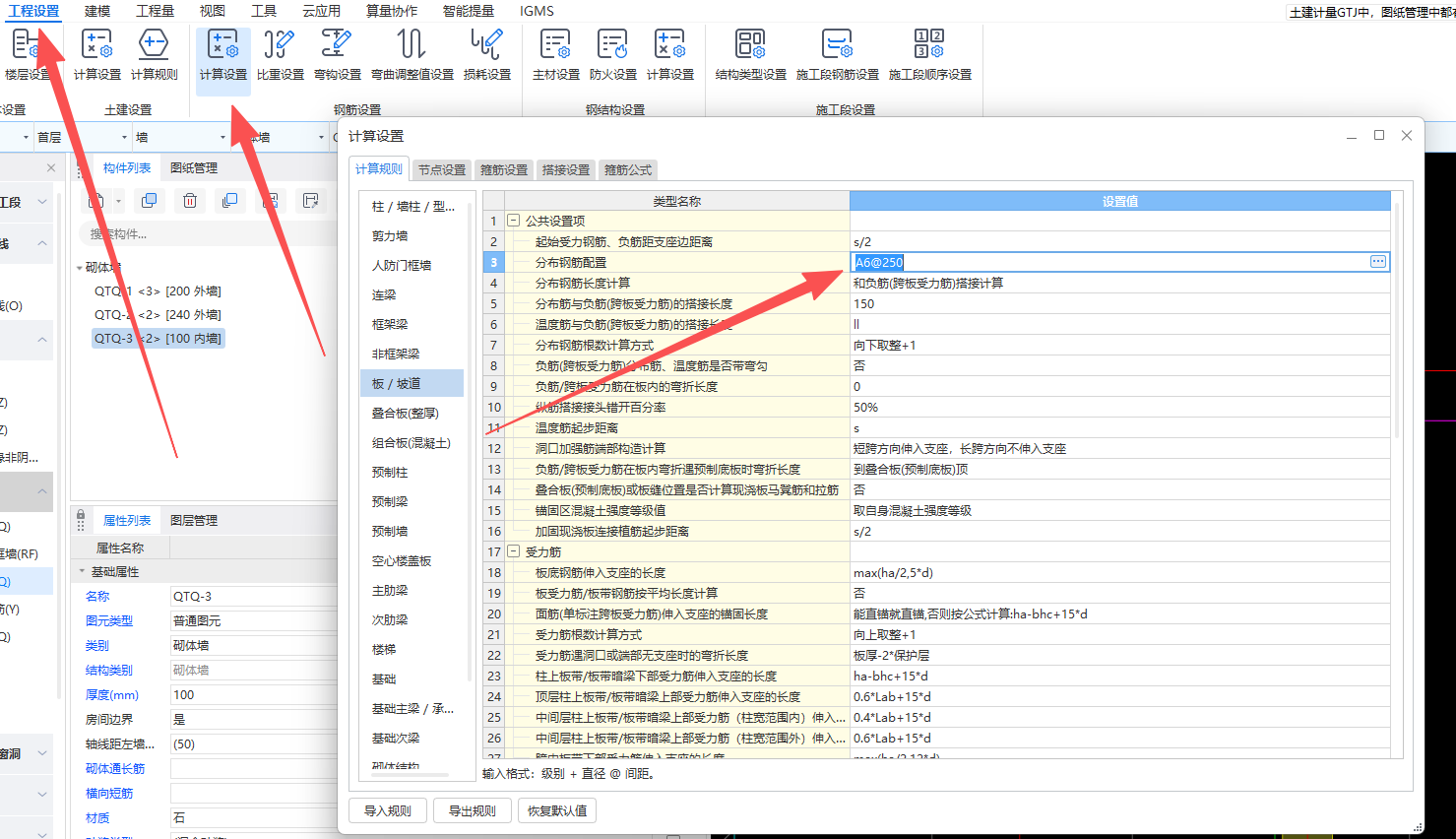
Task: Open the 智能提量 menu
Action: coord(469,11)
